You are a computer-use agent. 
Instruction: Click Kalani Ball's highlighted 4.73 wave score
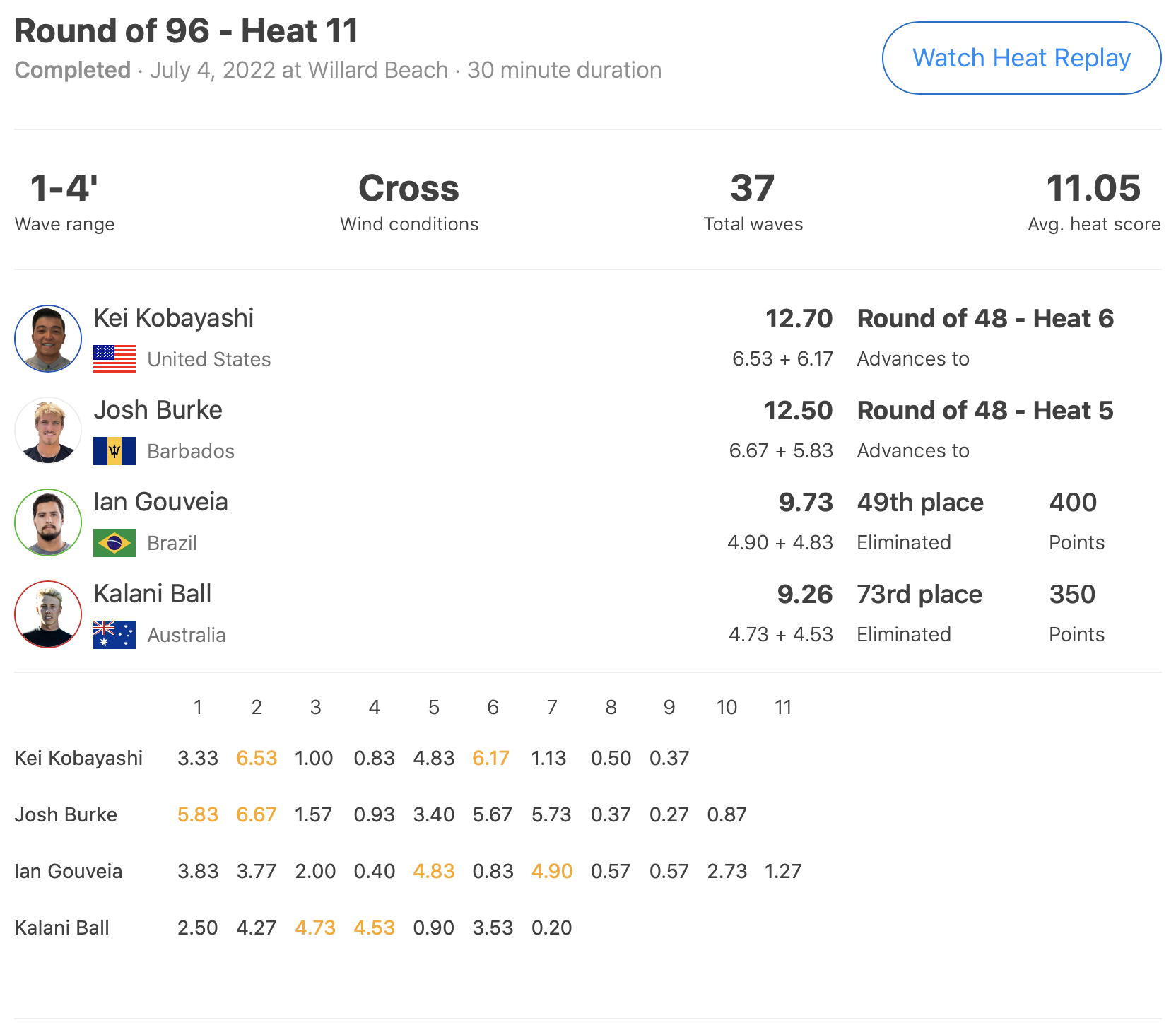[x=315, y=928]
